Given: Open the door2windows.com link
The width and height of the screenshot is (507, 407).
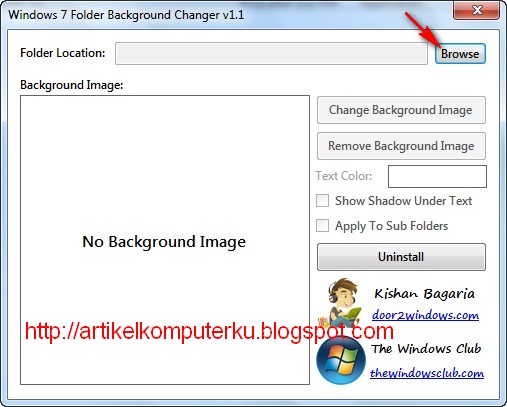Looking at the screenshot, I should 425,315.
